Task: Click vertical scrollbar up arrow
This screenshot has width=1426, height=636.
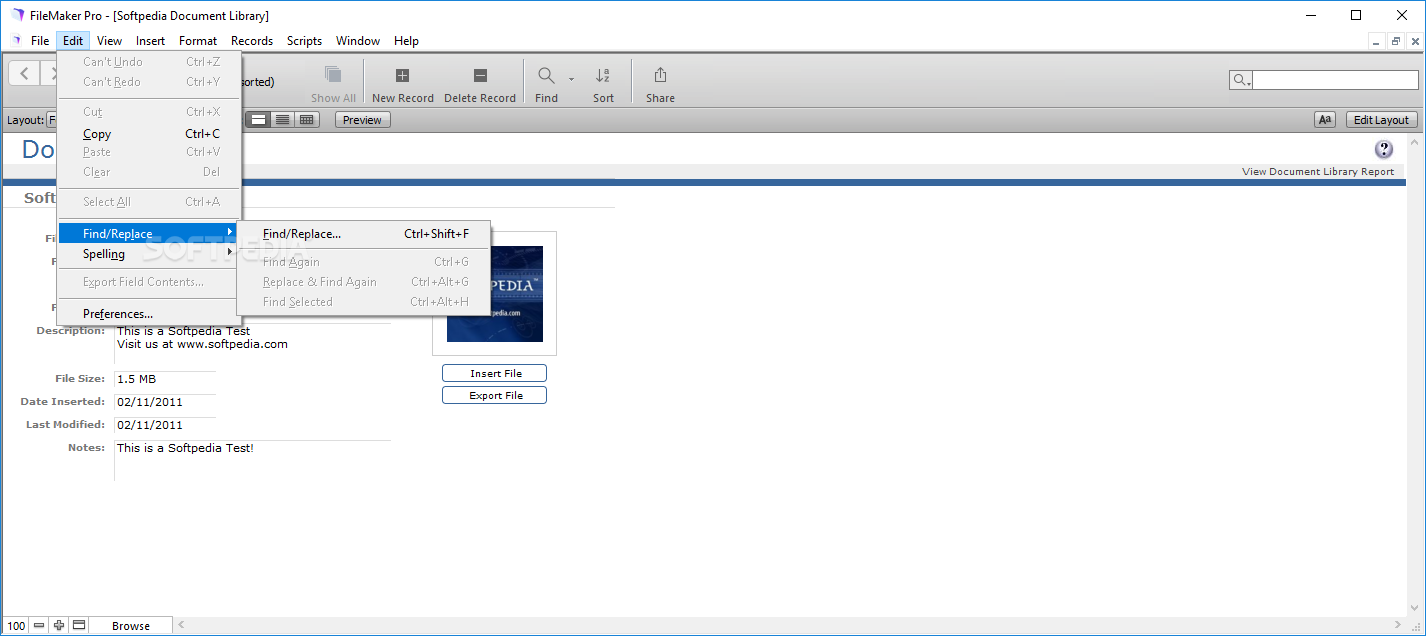Action: coord(1415,142)
